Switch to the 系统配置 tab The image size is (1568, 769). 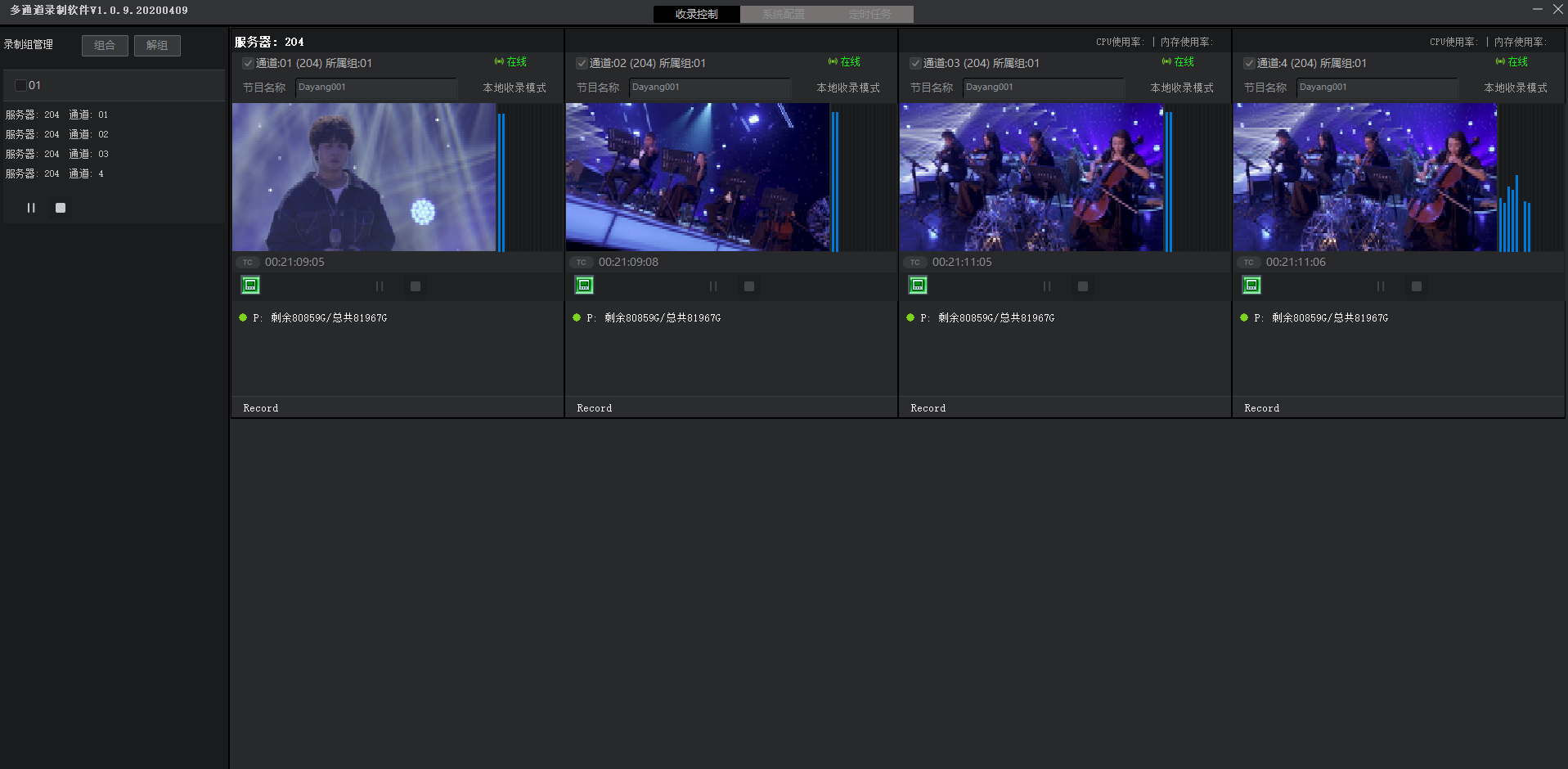(x=783, y=14)
